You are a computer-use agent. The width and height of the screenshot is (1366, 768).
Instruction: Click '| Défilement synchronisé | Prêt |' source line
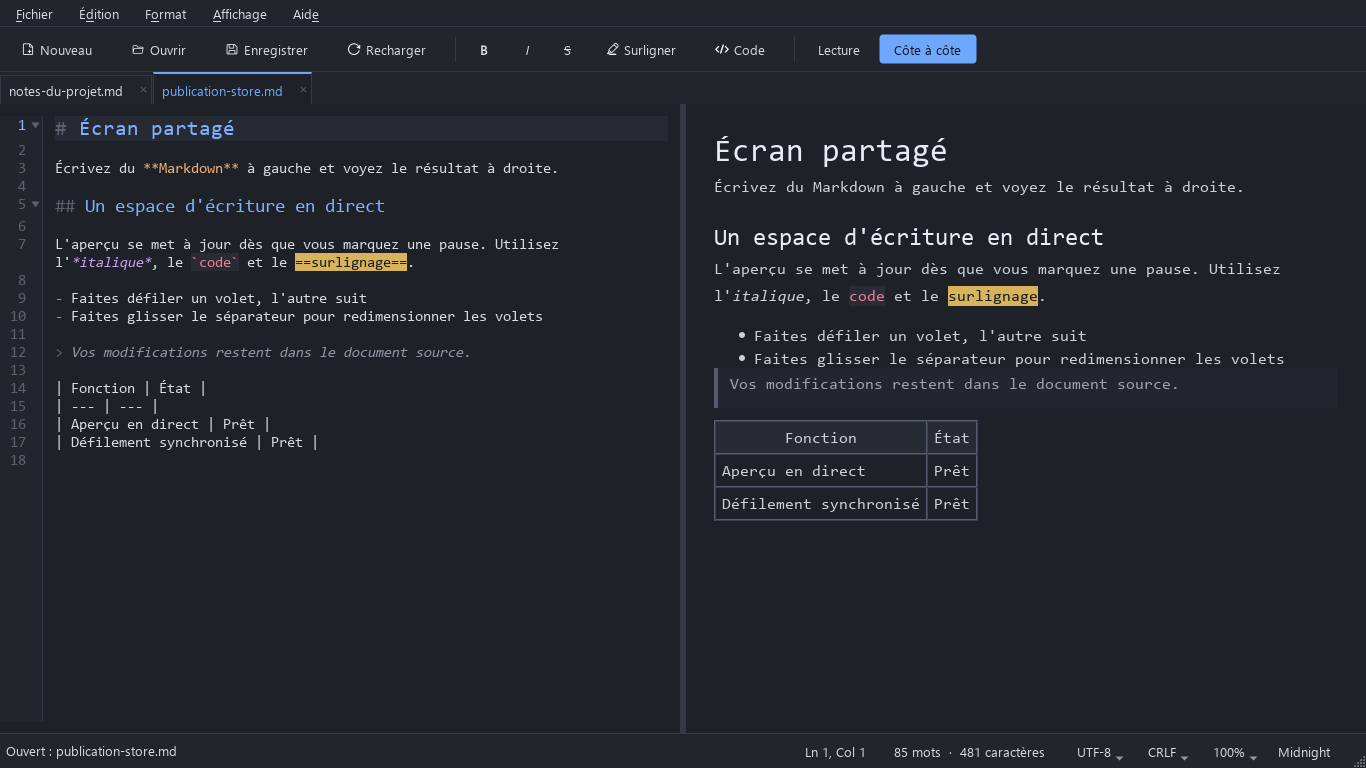[187, 442]
